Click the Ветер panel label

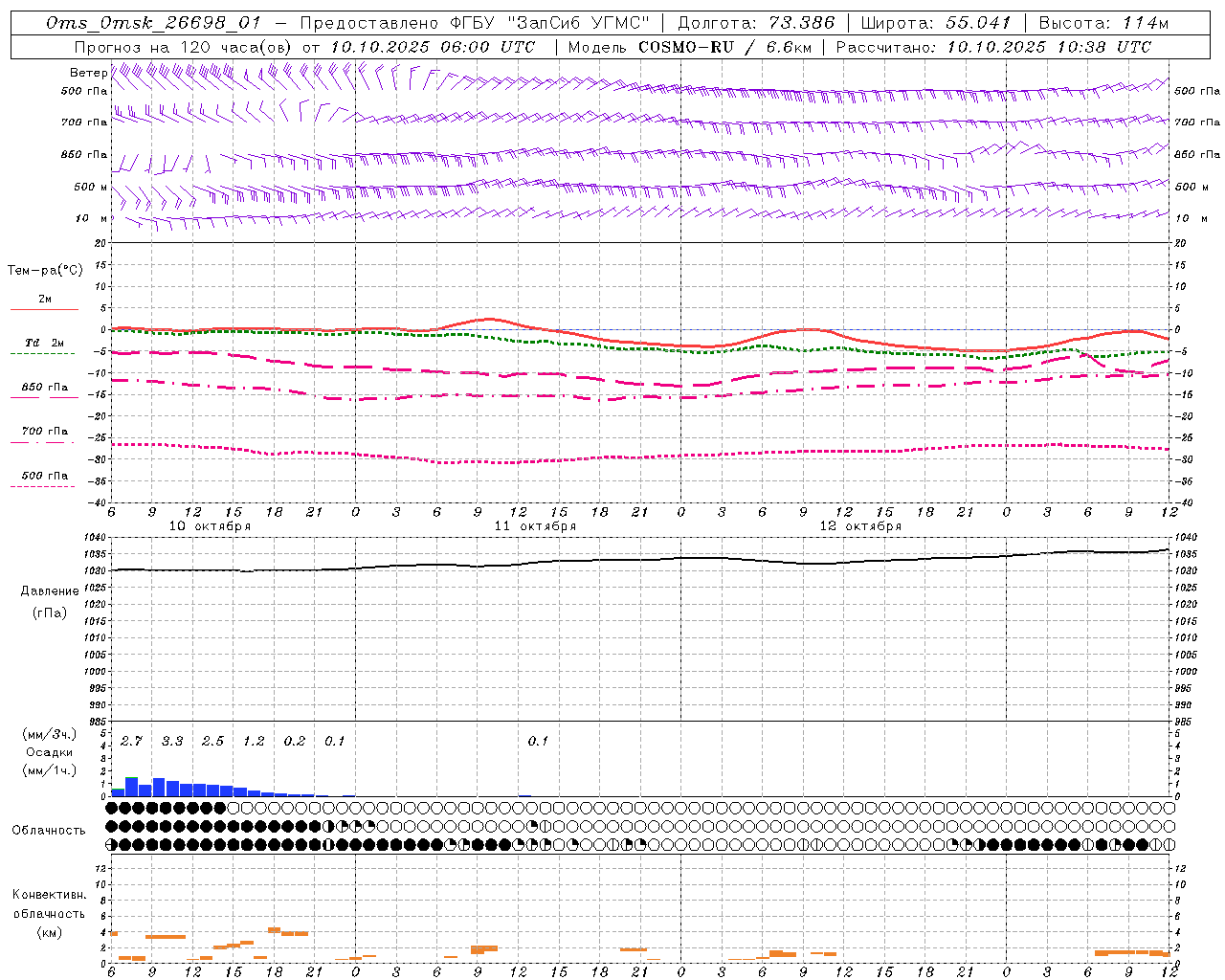[88, 73]
